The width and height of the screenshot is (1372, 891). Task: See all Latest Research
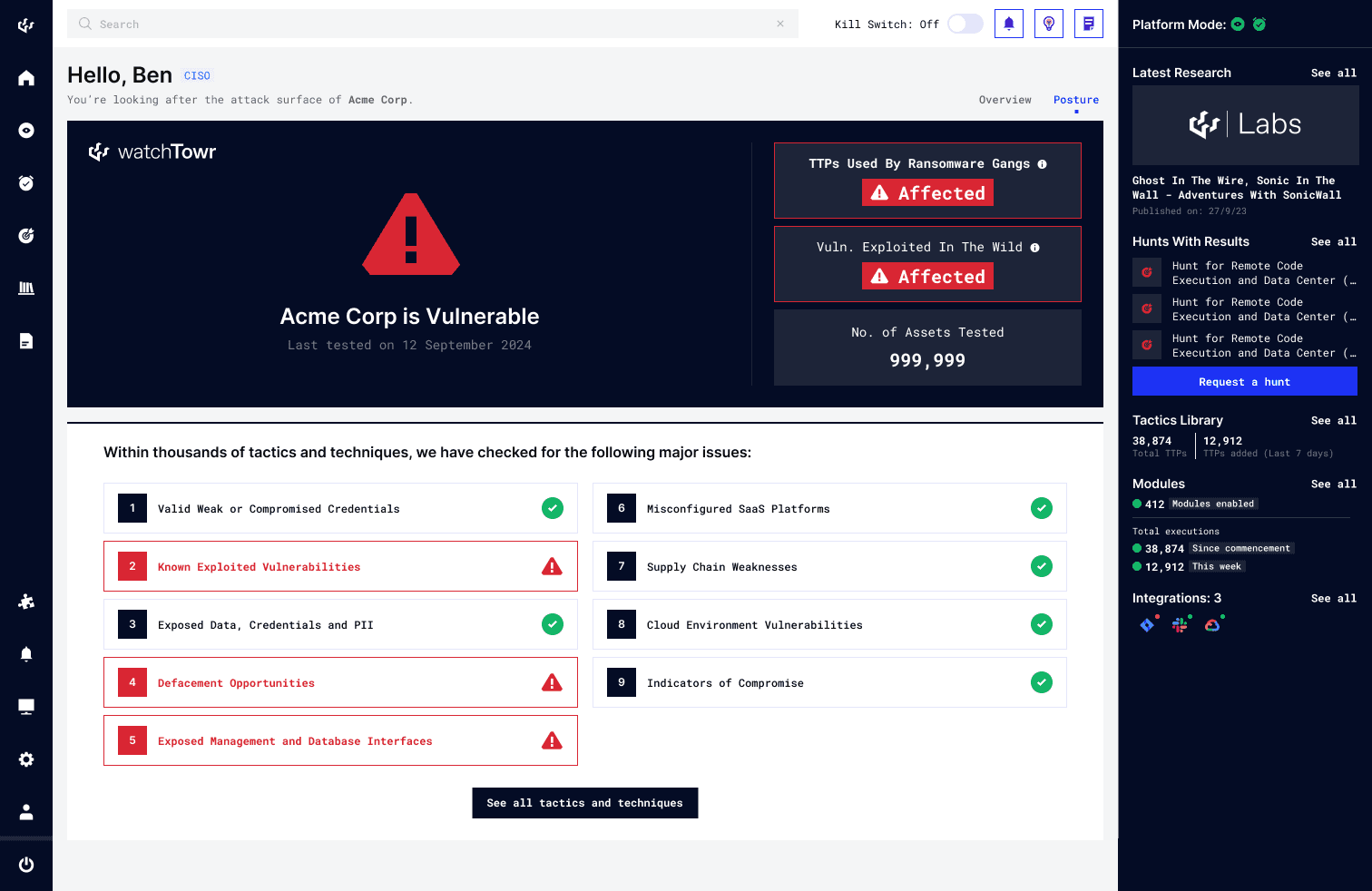(1334, 73)
